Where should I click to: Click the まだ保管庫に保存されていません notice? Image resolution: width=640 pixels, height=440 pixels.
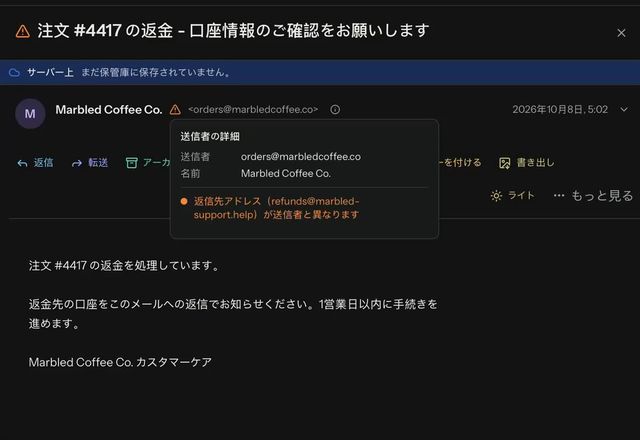(156, 73)
